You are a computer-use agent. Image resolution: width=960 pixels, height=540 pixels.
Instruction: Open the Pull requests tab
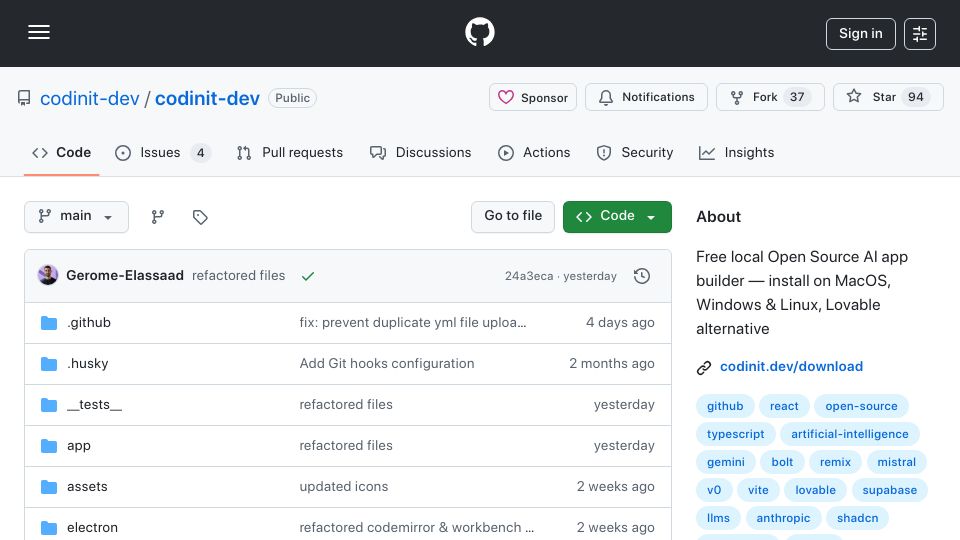click(x=290, y=152)
